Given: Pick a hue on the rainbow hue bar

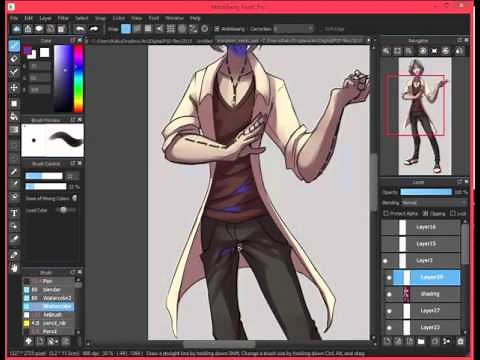Looking at the screenshot, I should (79, 79).
